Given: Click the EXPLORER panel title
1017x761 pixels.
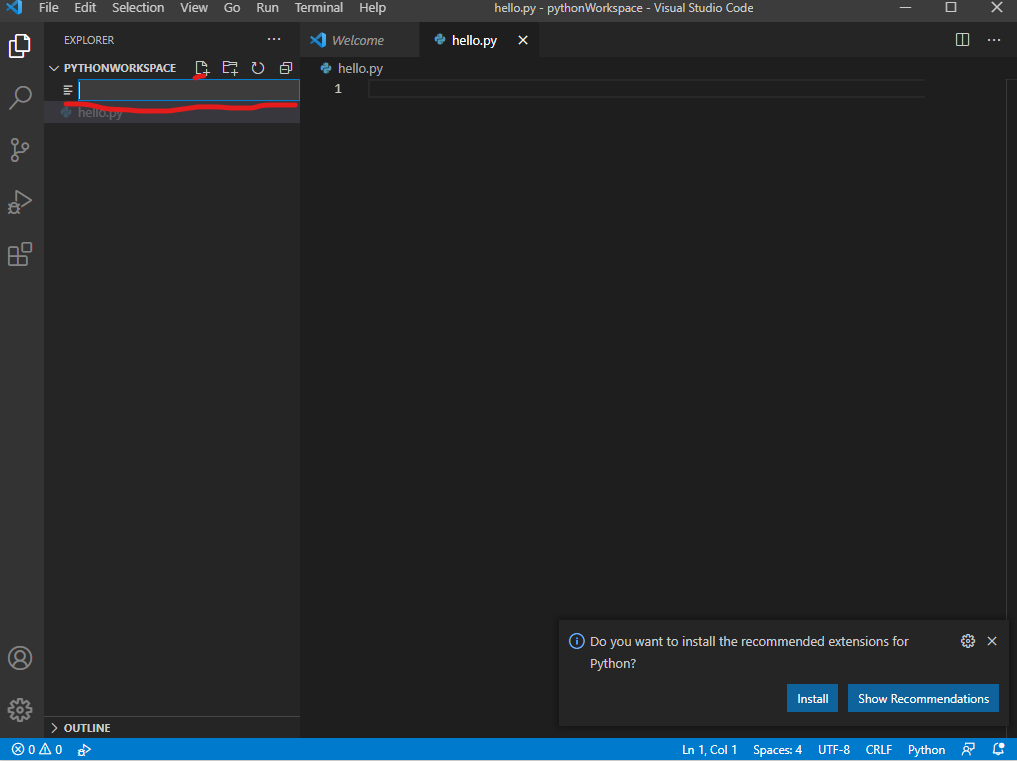Looking at the screenshot, I should [x=89, y=40].
